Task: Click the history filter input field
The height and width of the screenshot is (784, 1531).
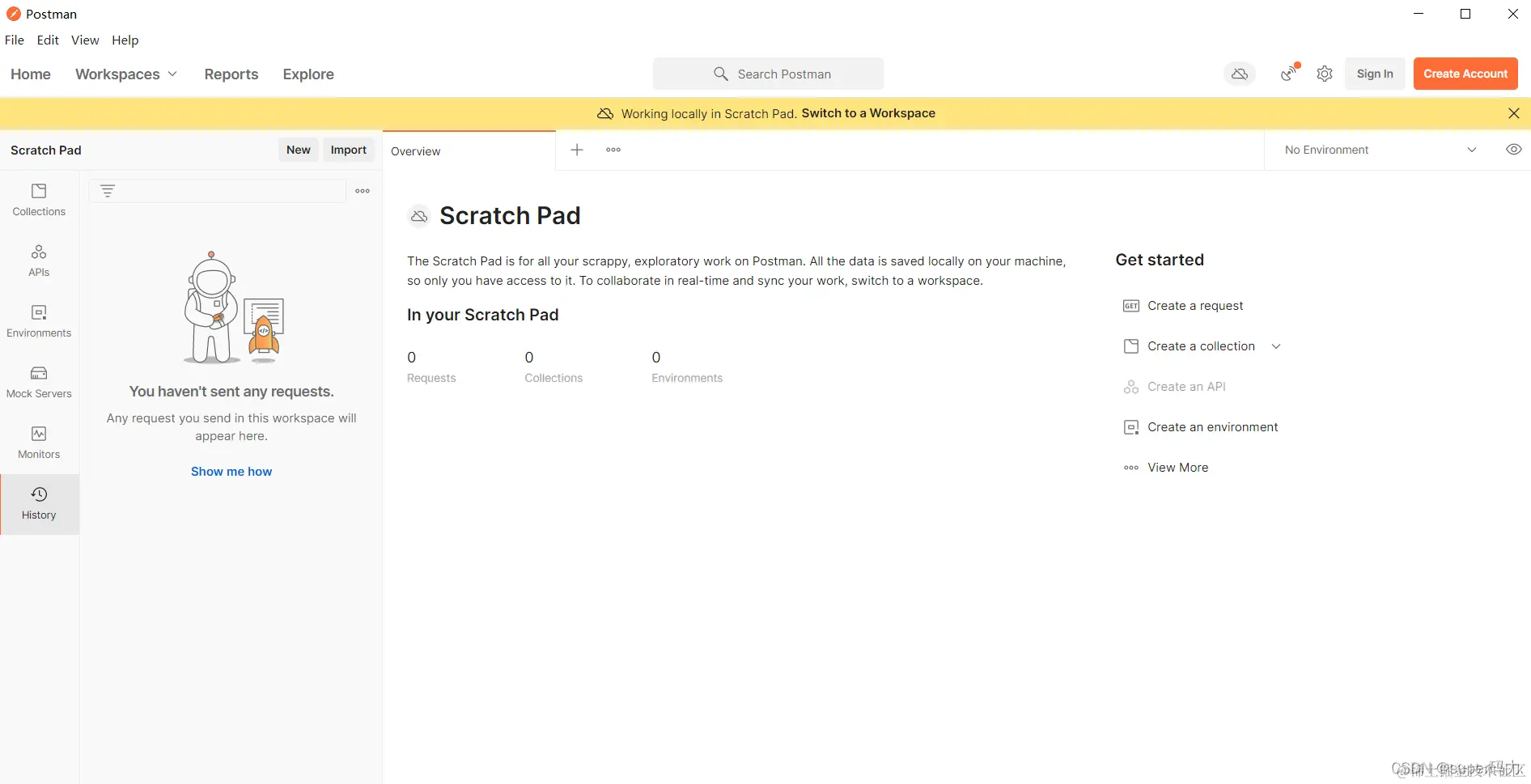Action: 218,191
